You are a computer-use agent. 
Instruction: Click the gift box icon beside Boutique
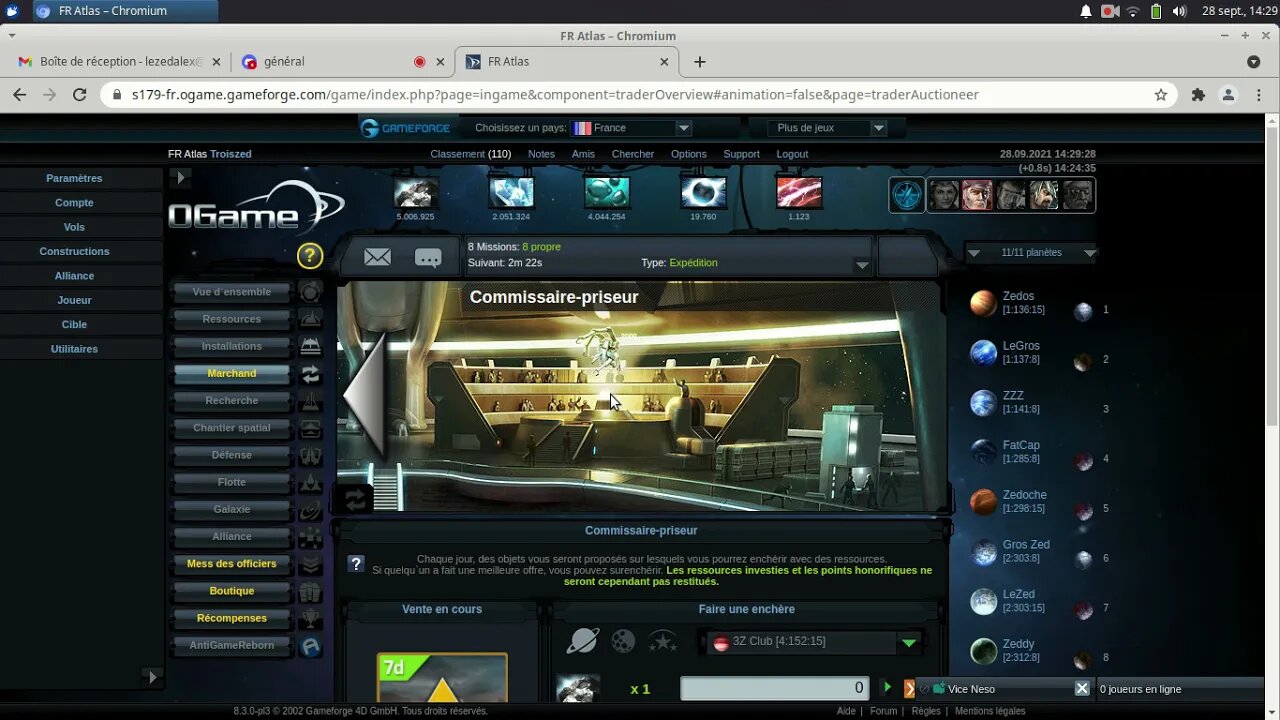pos(311,591)
